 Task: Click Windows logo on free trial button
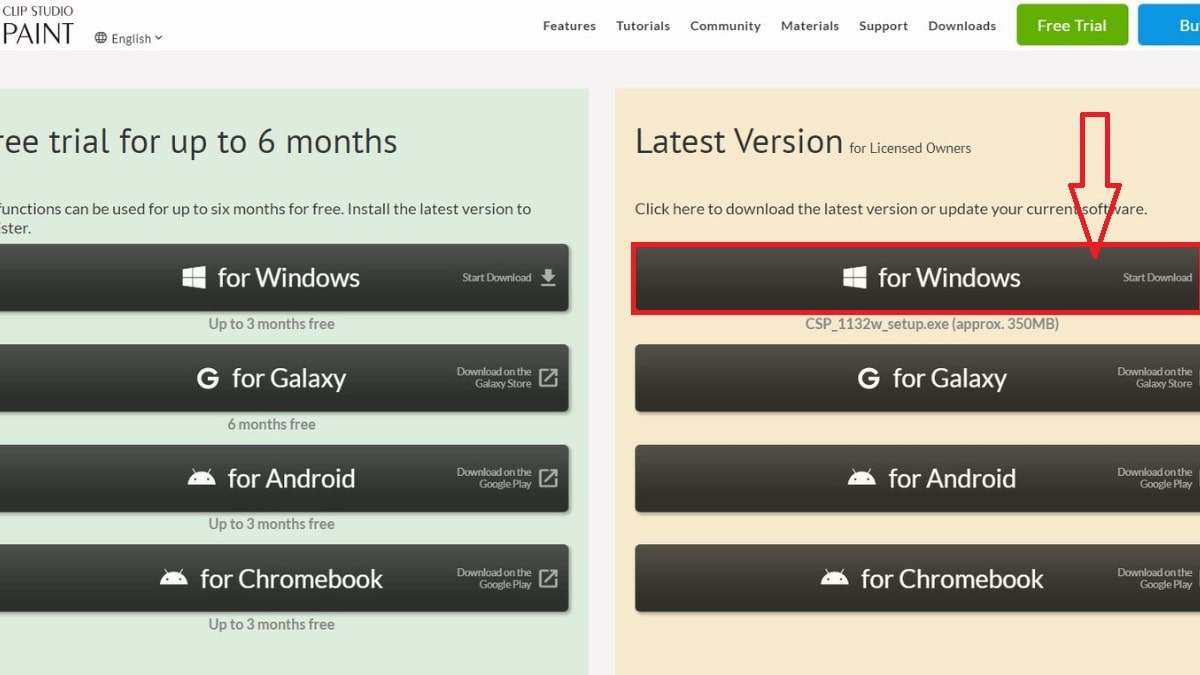pos(194,277)
